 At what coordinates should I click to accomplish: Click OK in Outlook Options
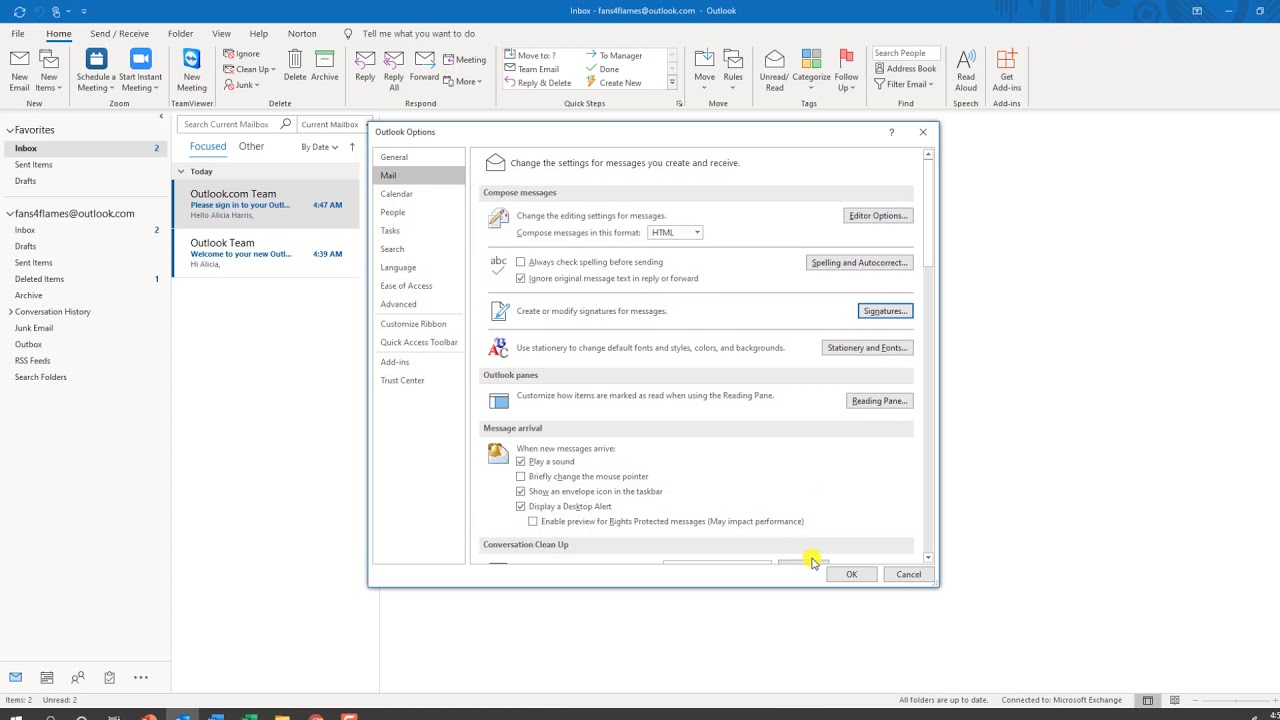pyautogui.click(x=851, y=574)
